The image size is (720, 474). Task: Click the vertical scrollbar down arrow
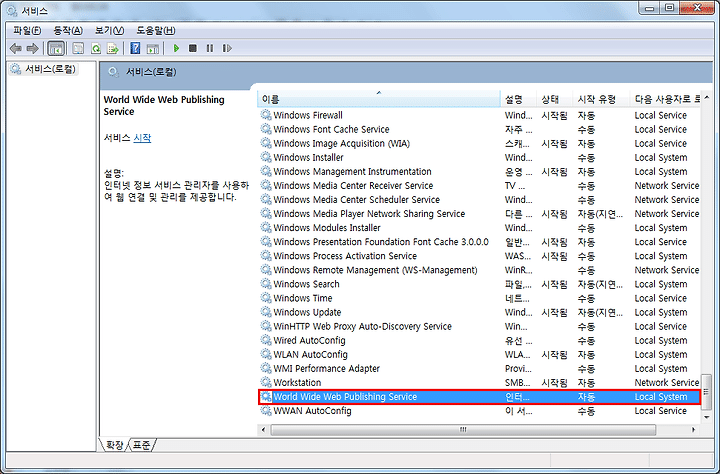click(x=707, y=417)
